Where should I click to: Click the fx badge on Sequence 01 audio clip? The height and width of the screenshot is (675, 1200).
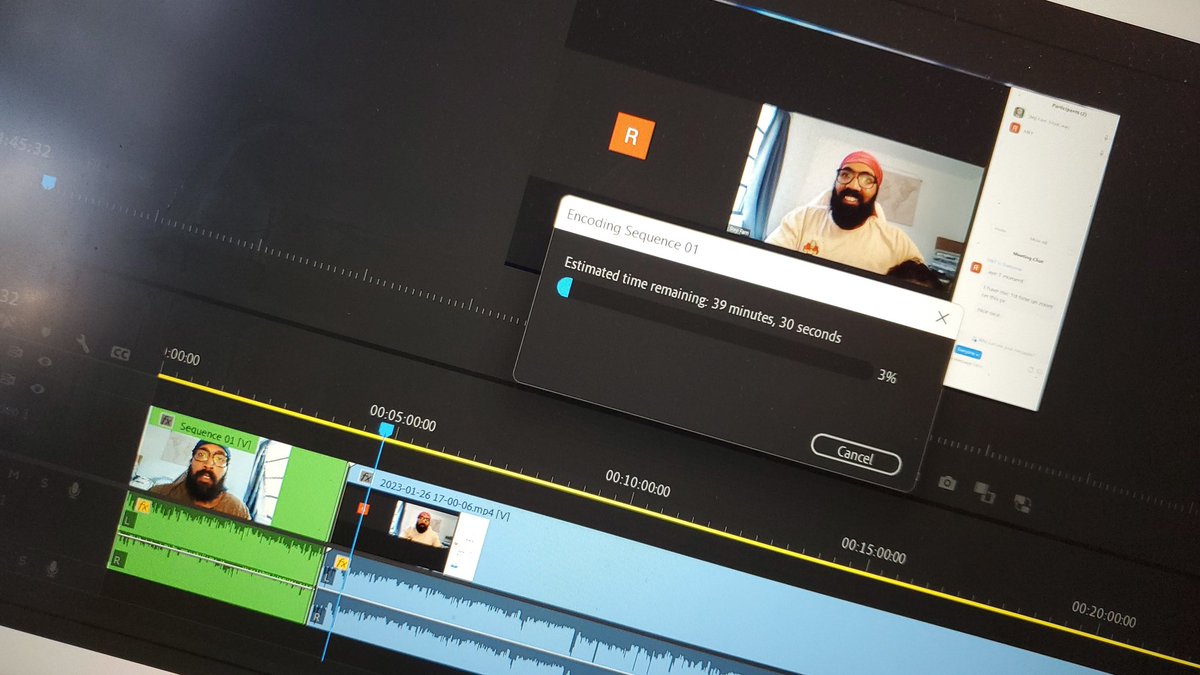[142, 507]
